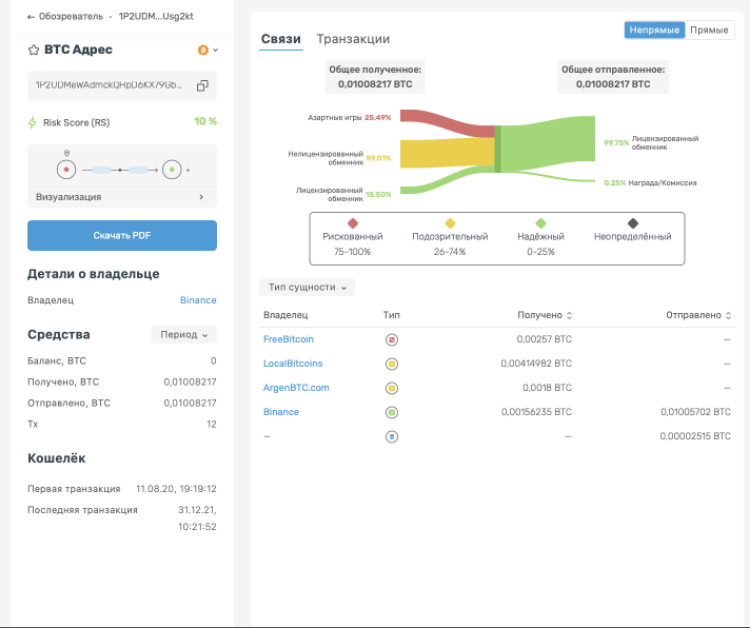Viewport: 750px width, 628px height.
Task: Click the Тип column header
Action: point(391,315)
